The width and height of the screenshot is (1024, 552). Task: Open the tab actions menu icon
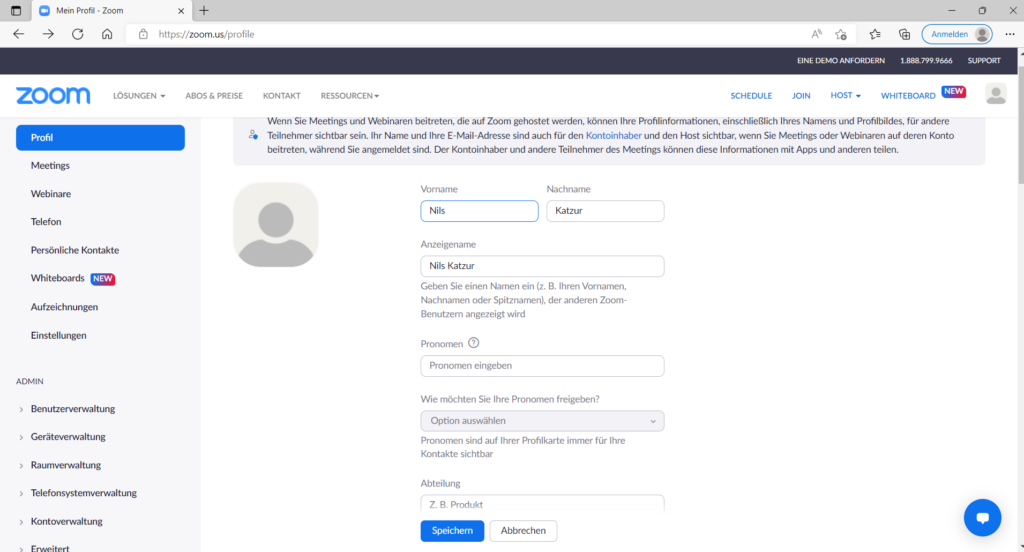16,10
